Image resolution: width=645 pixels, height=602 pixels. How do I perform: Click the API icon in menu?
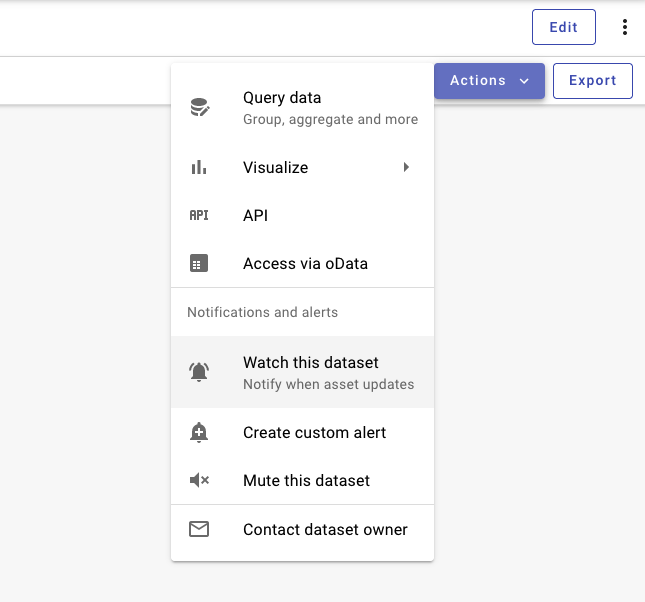[199, 215]
